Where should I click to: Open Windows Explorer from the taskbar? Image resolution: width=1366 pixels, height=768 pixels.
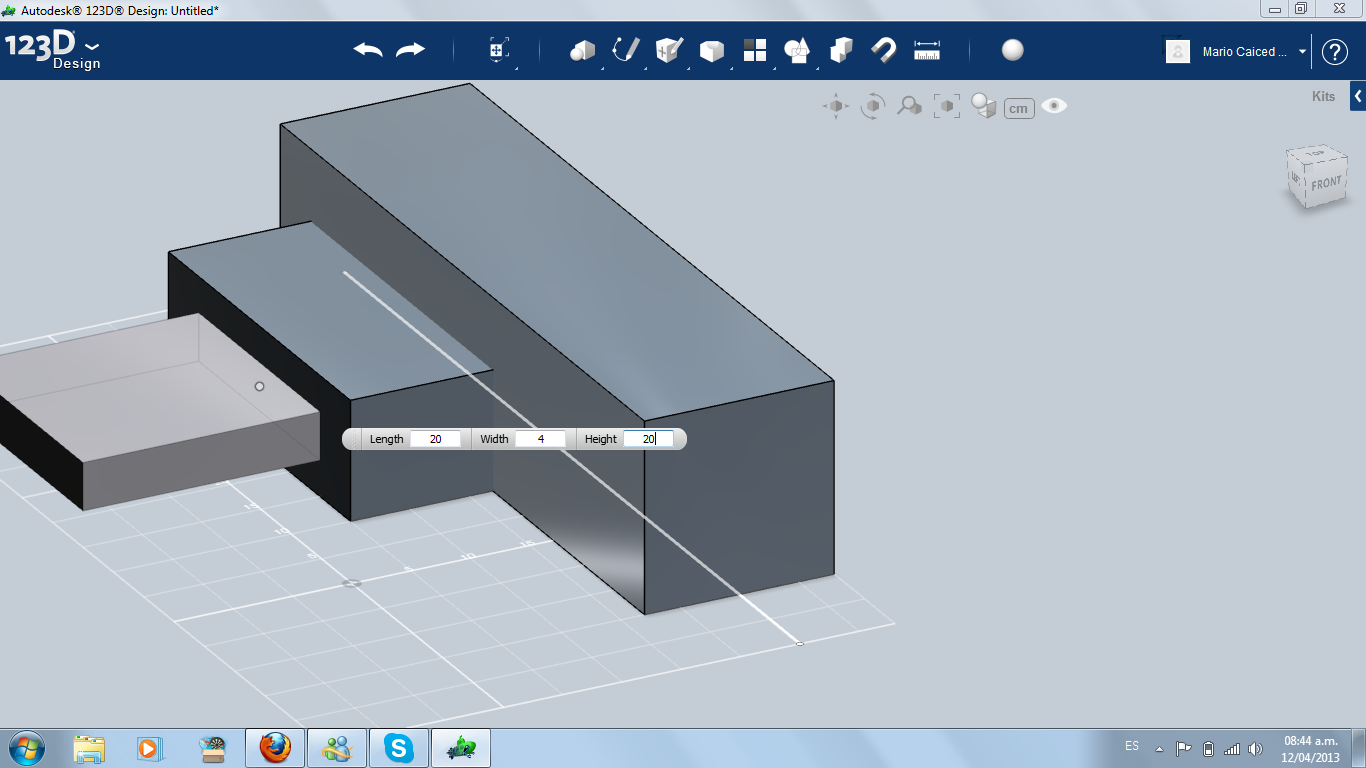pyautogui.click(x=89, y=748)
